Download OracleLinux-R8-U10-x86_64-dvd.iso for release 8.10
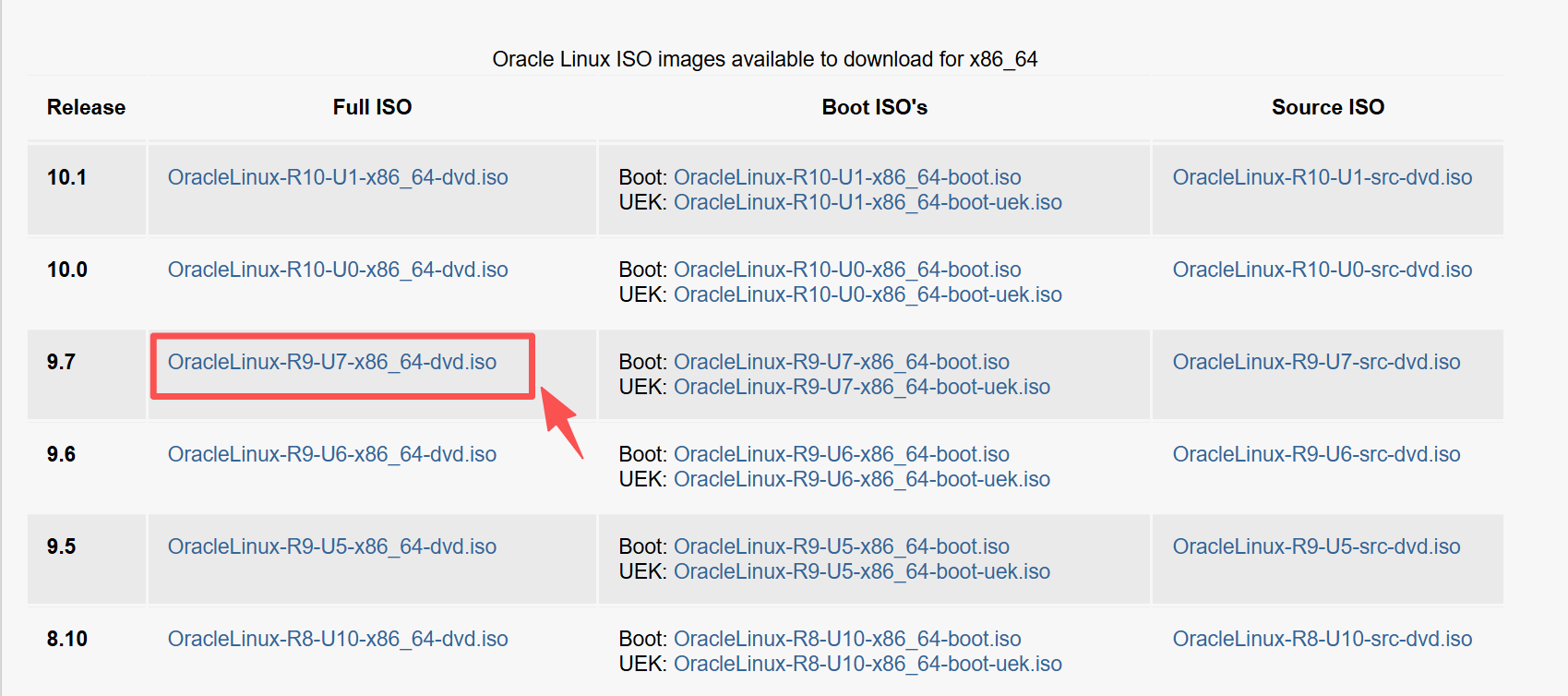Viewport: 1568px width, 696px height. pos(338,638)
